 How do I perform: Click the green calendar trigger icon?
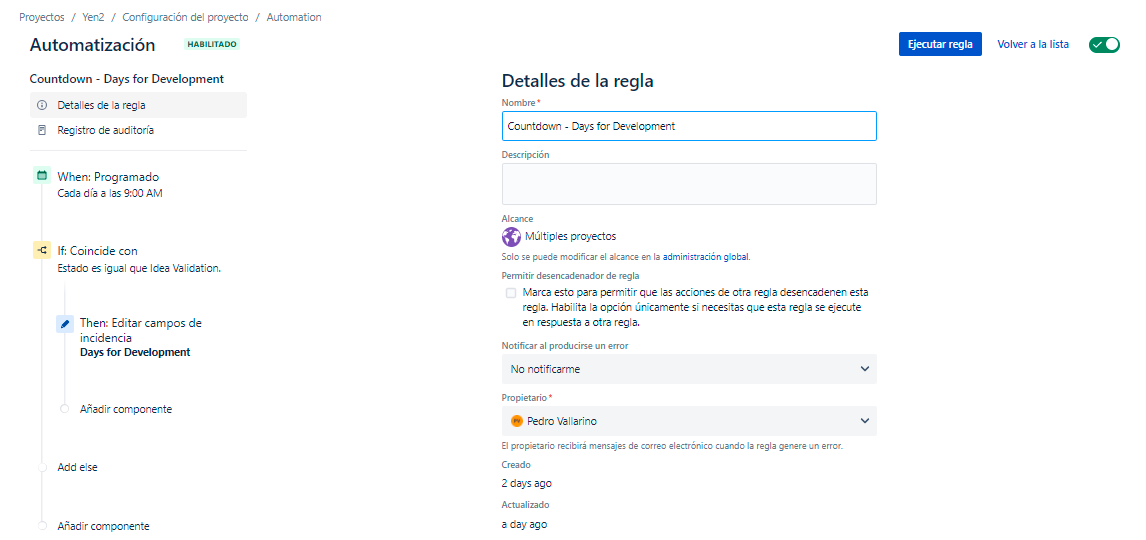click(42, 175)
